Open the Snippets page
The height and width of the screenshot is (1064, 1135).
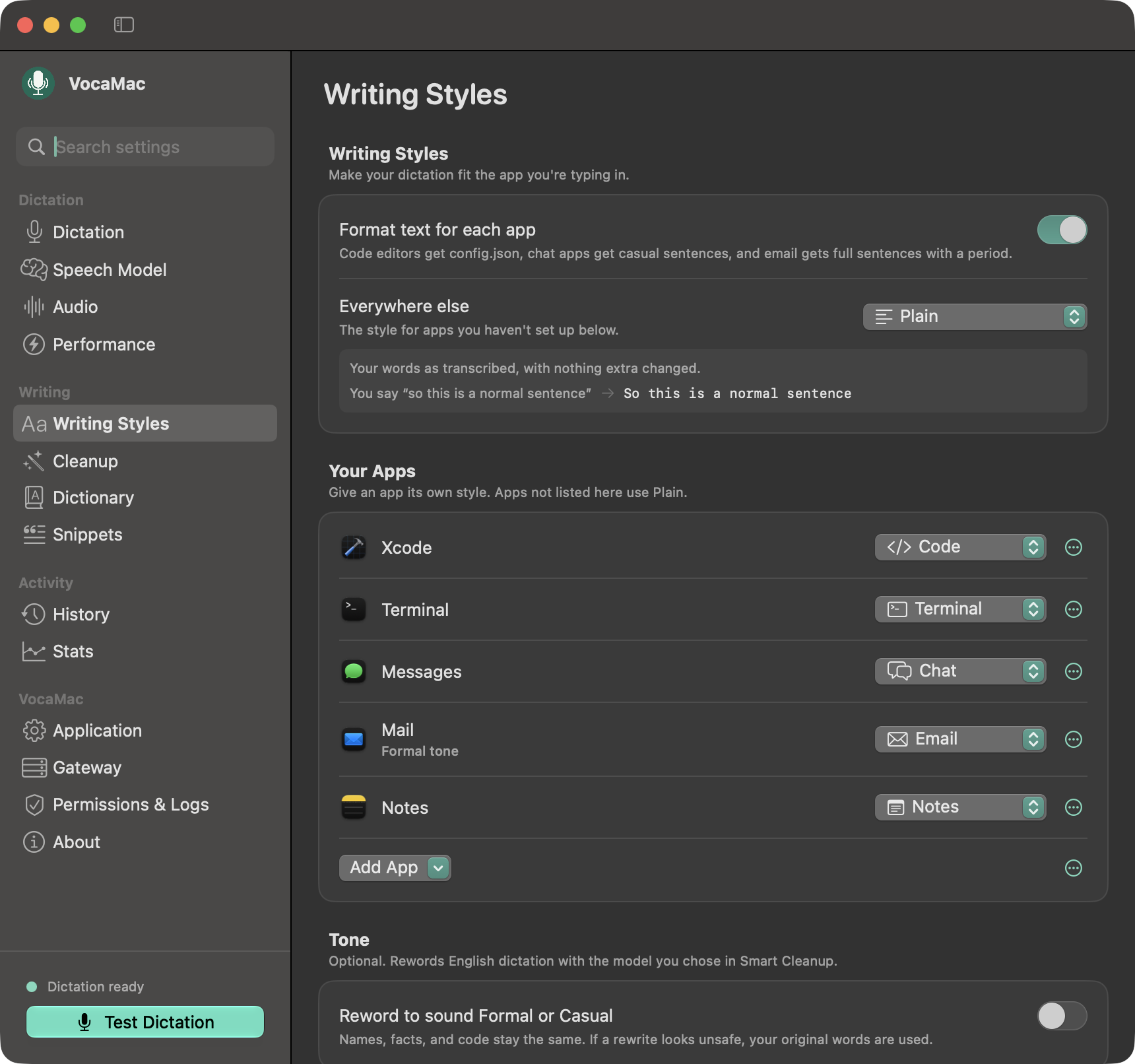tap(145, 535)
